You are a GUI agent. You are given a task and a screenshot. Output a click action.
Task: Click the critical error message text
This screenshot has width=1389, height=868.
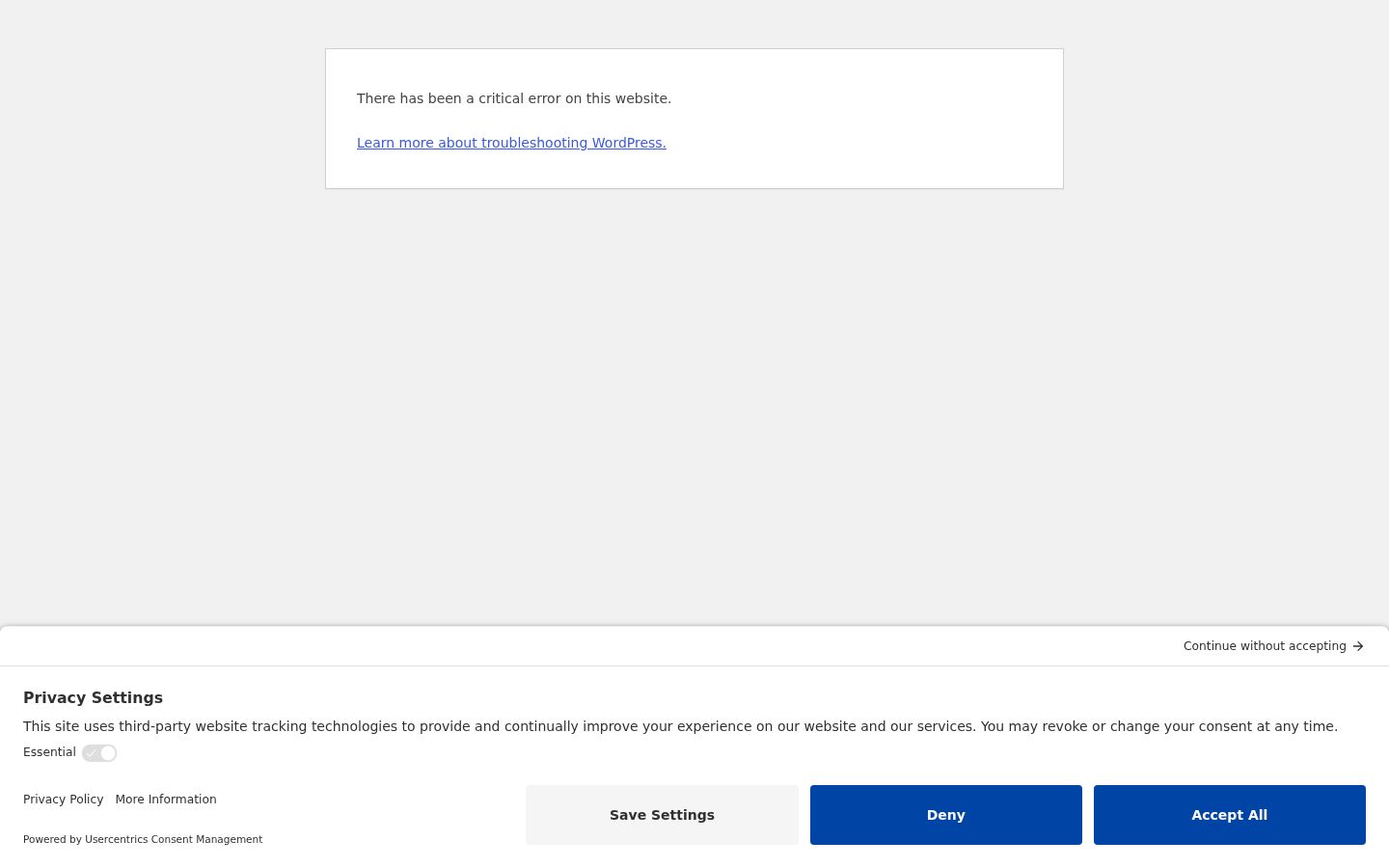point(514,98)
